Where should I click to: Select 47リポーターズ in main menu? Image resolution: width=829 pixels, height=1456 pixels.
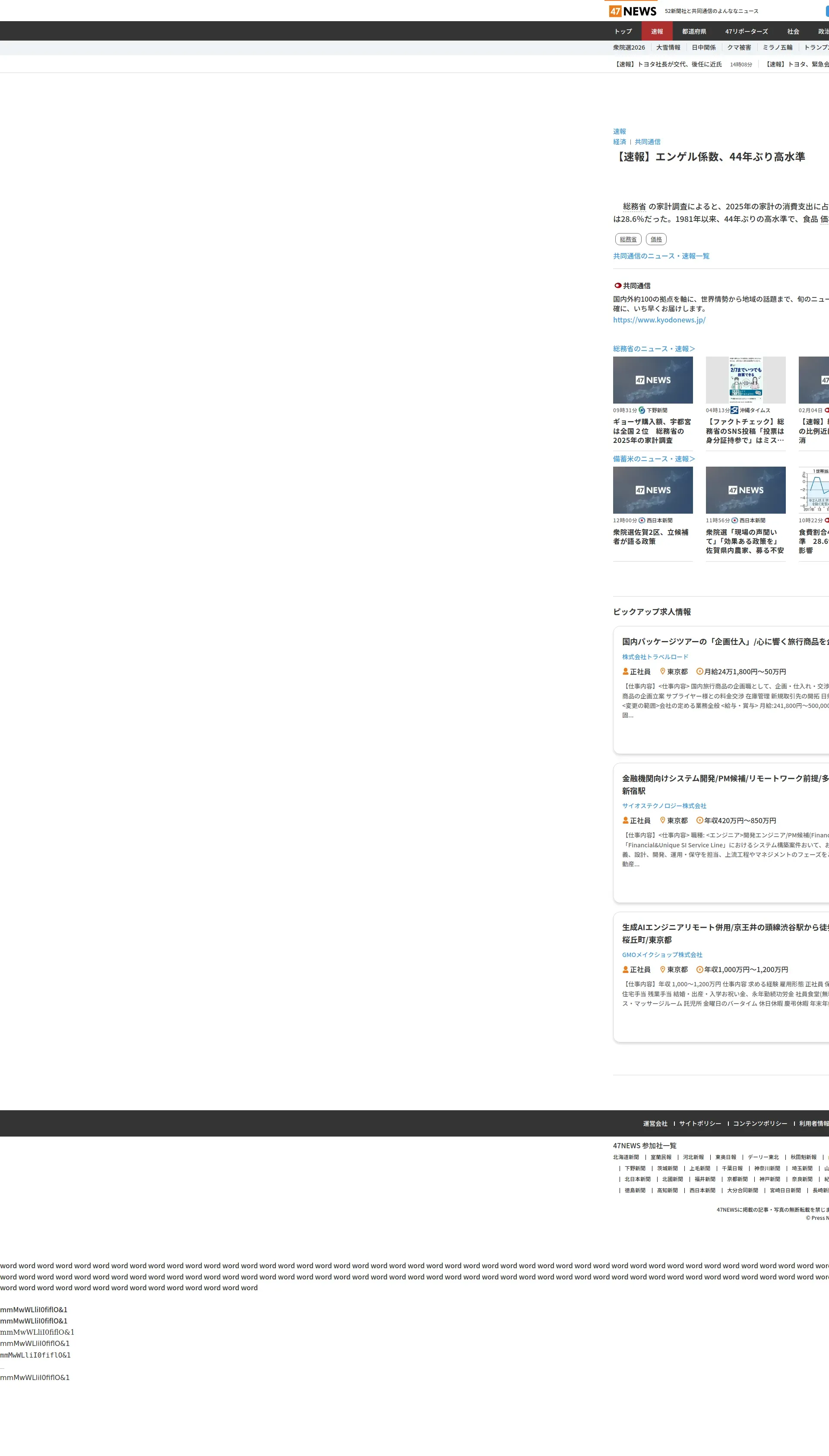(746, 32)
